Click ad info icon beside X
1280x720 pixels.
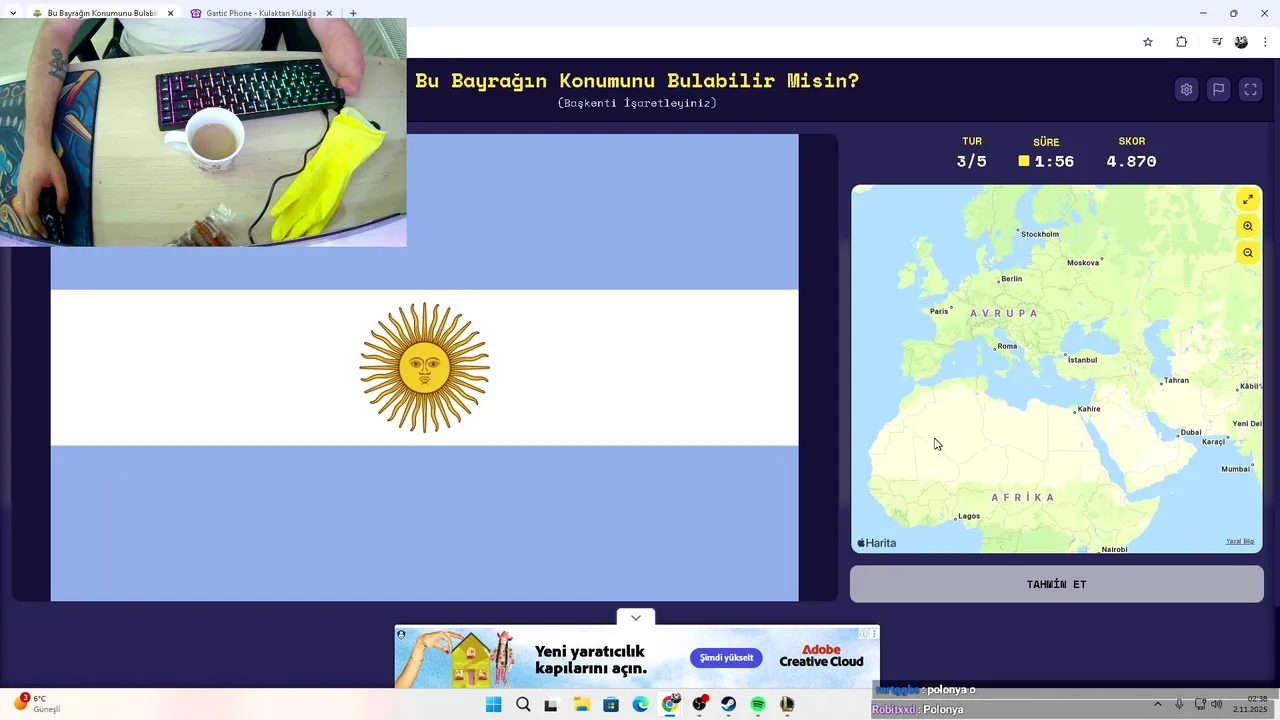(864, 633)
